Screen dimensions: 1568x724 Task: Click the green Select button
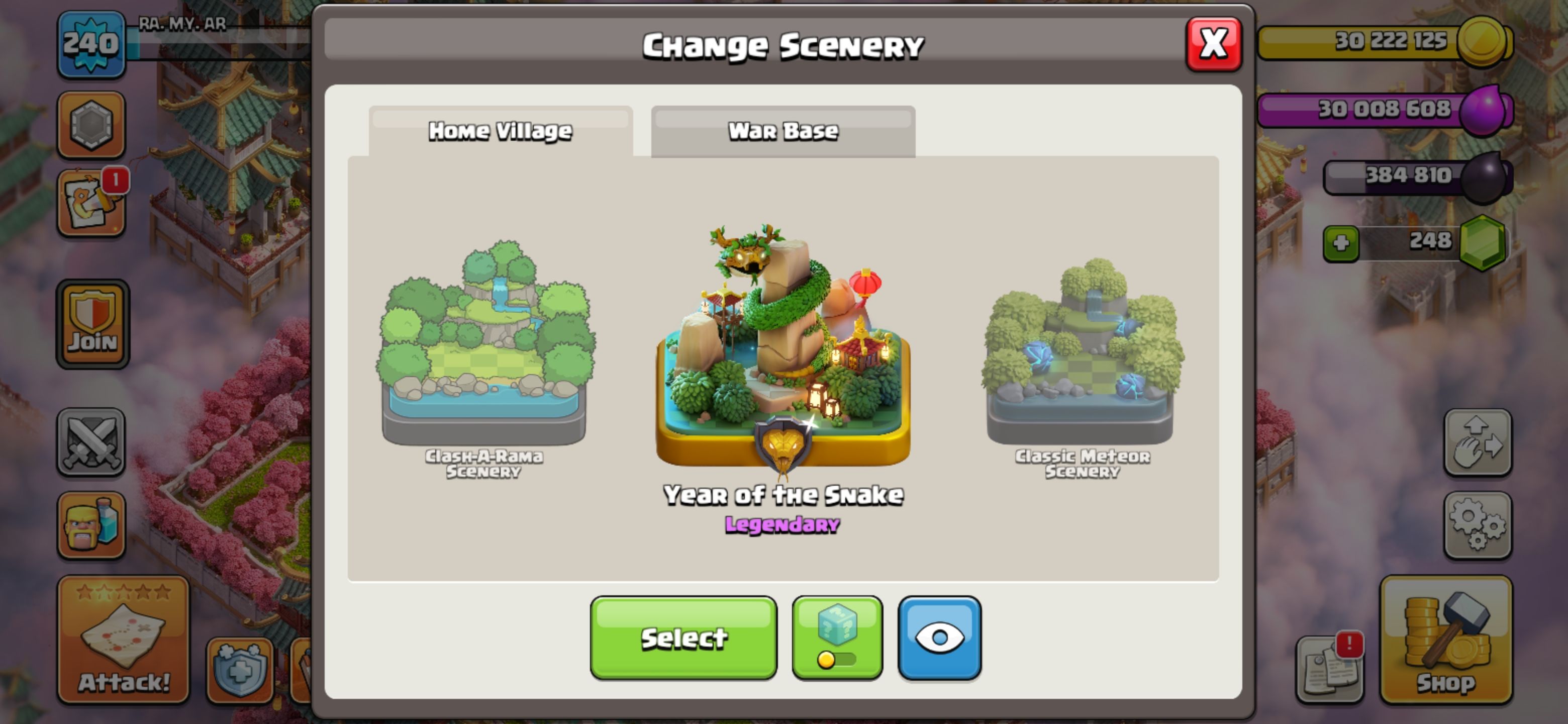coord(683,638)
